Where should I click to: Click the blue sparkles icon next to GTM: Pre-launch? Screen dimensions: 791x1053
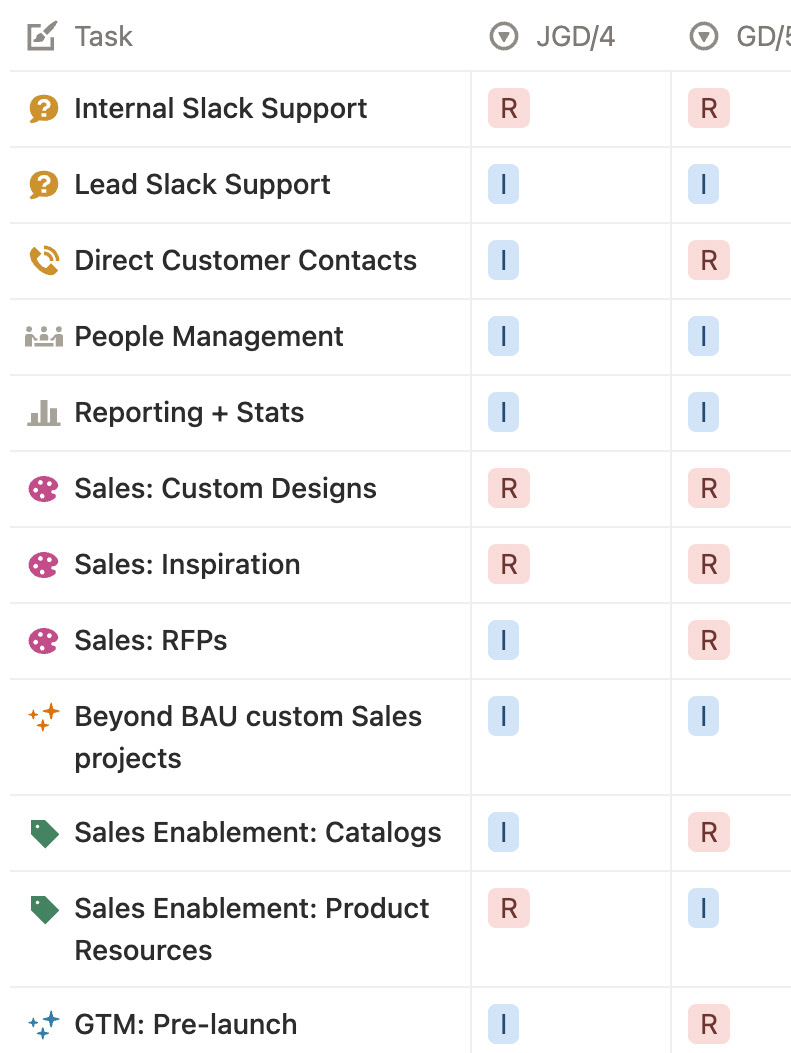pyautogui.click(x=44, y=1025)
